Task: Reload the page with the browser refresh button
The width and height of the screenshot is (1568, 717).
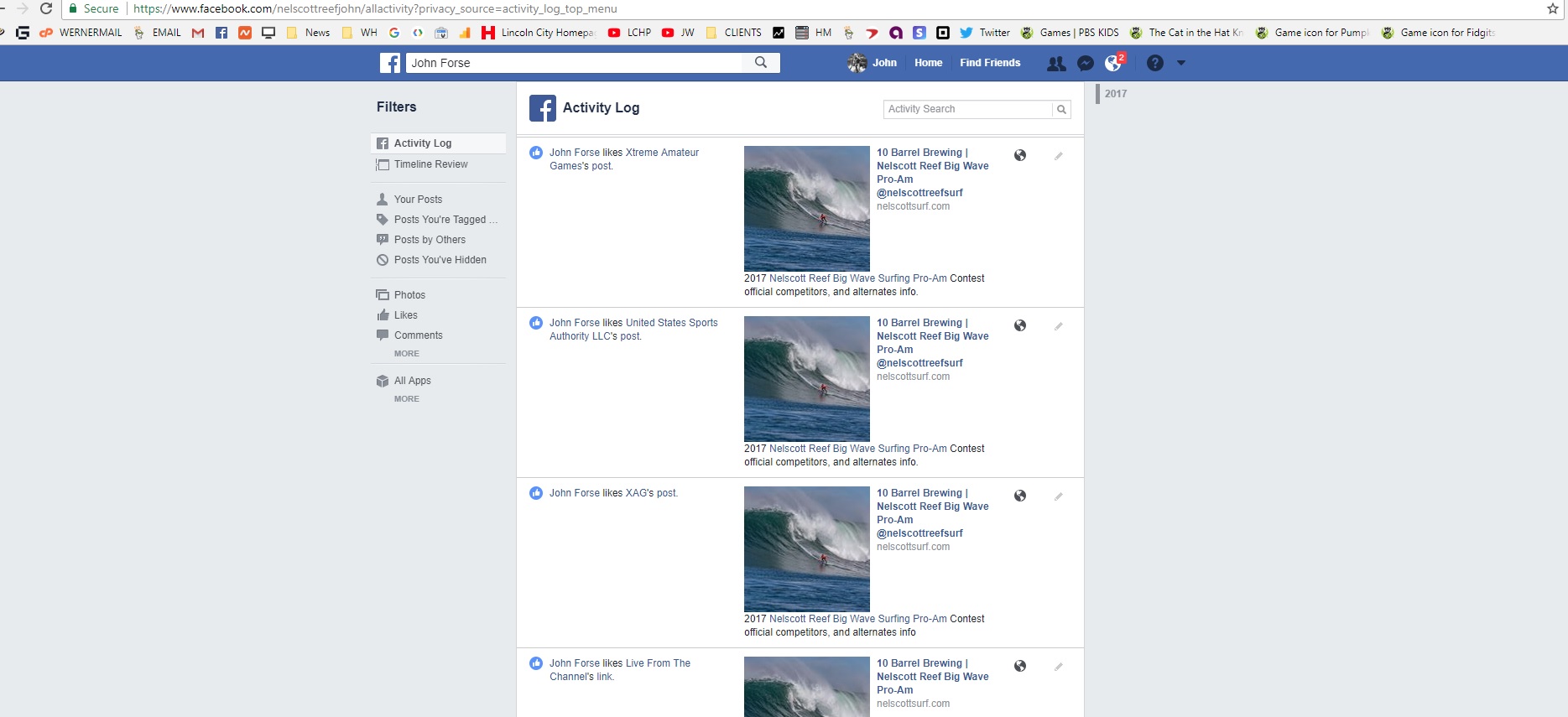Action: tap(46, 8)
